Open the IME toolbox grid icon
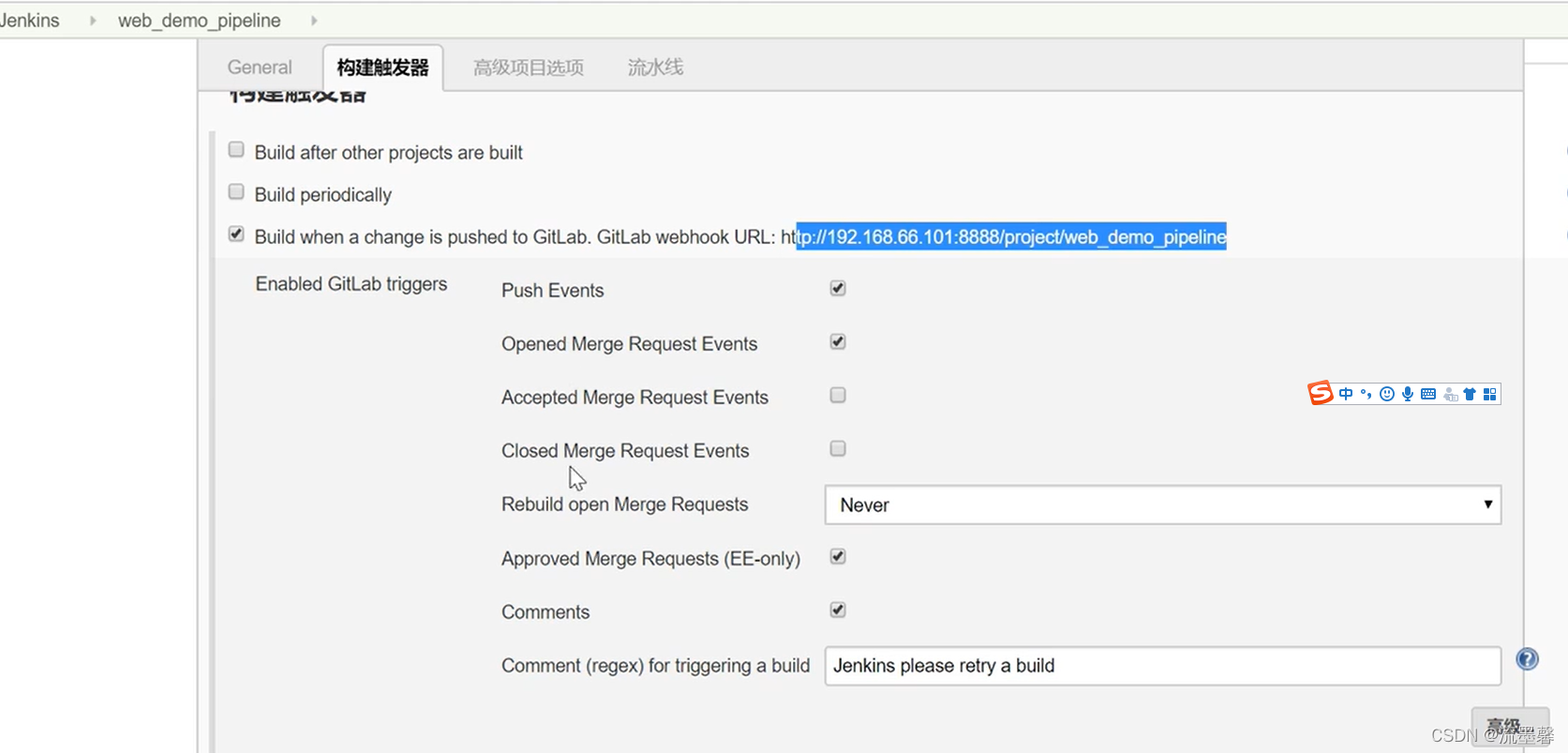 click(x=1490, y=394)
